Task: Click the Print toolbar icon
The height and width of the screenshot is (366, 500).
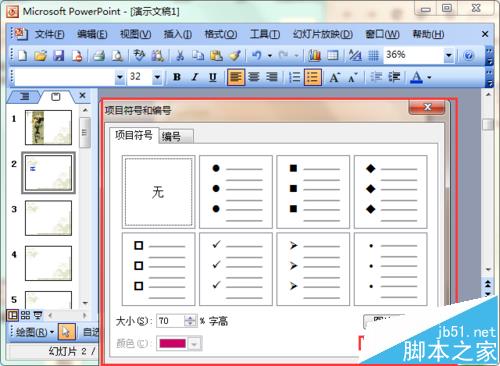Action: [99, 56]
